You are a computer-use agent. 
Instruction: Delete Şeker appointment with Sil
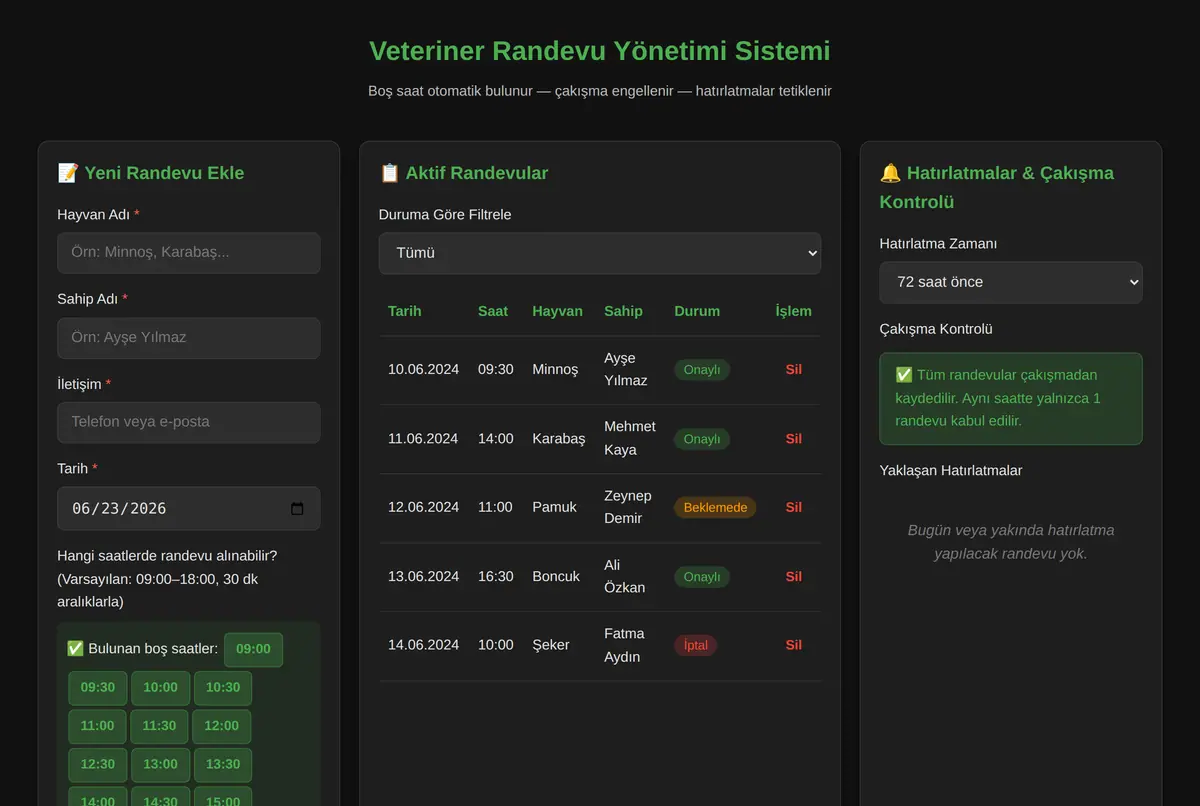794,645
